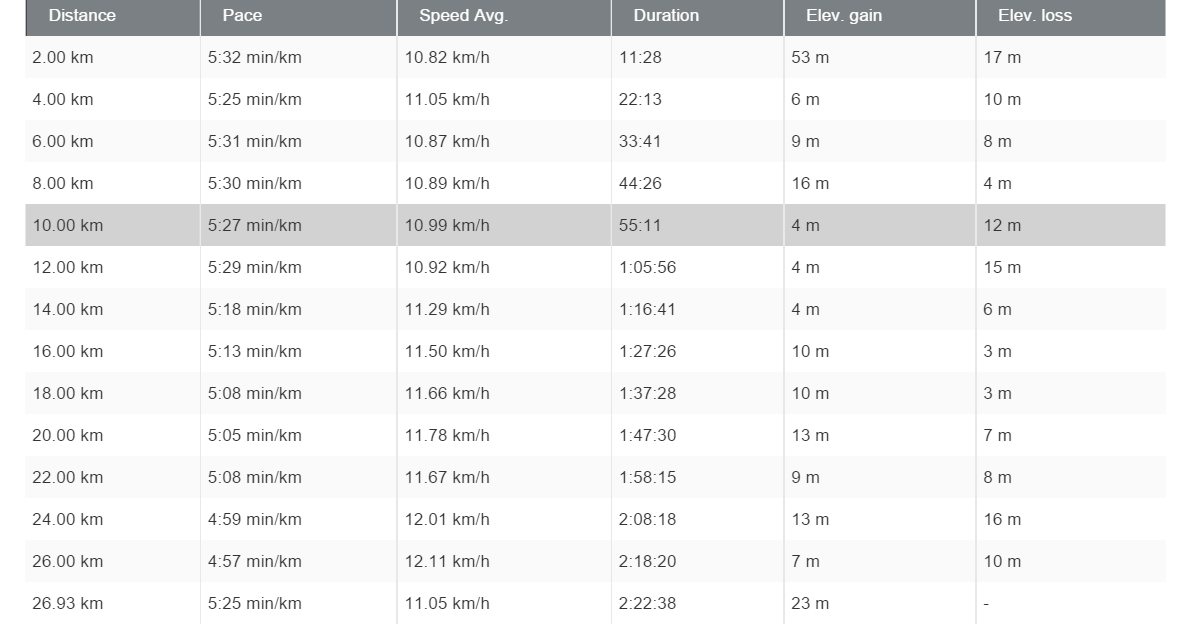
Task: Click the 5:13 min/km pace cell
Action: pyautogui.click(x=254, y=352)
